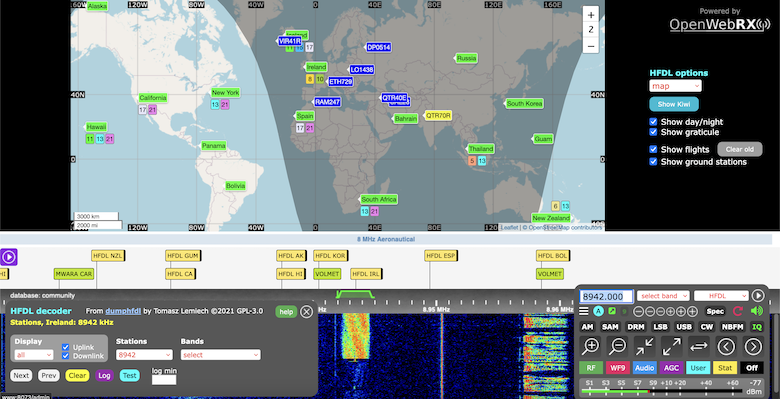The height and width of the screenshot is (399, 780).
Task: Click the waterfall zoom-out magnifier icon
Action: [x=617, y=346]
